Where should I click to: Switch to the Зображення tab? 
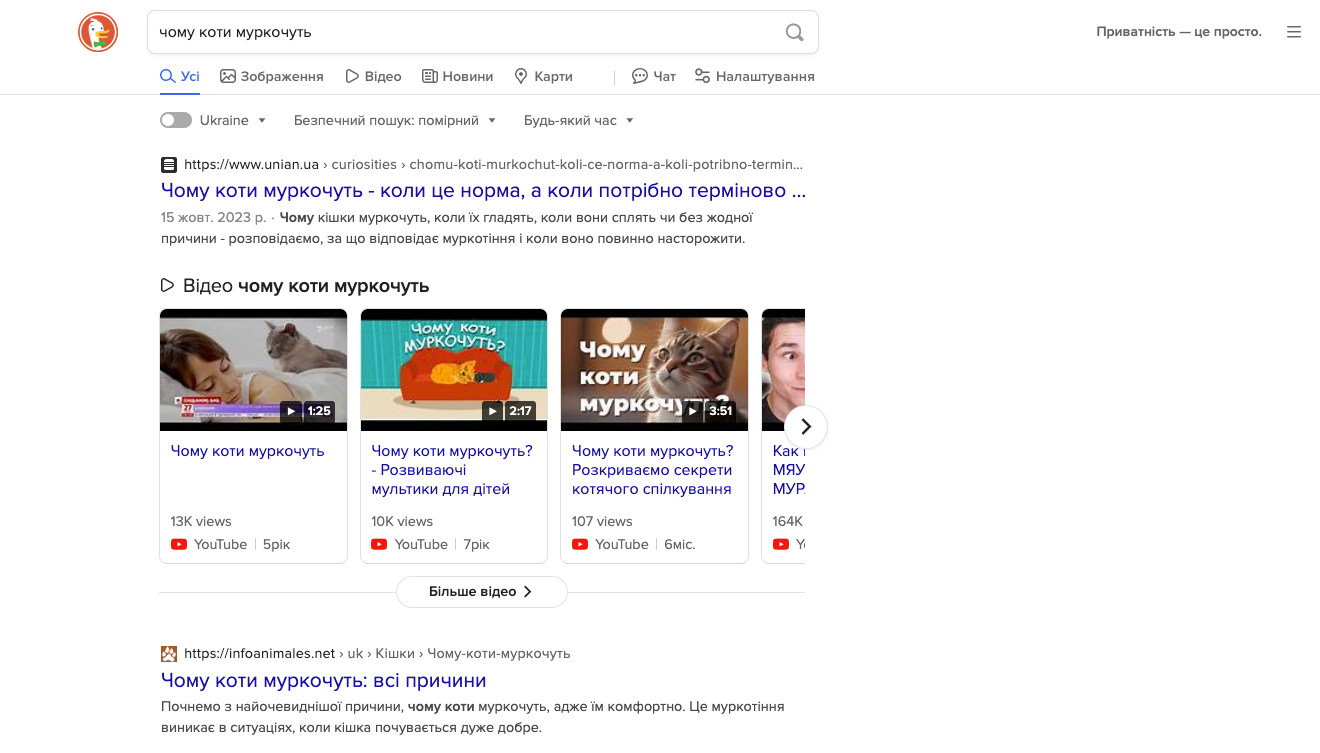point(272,76)
